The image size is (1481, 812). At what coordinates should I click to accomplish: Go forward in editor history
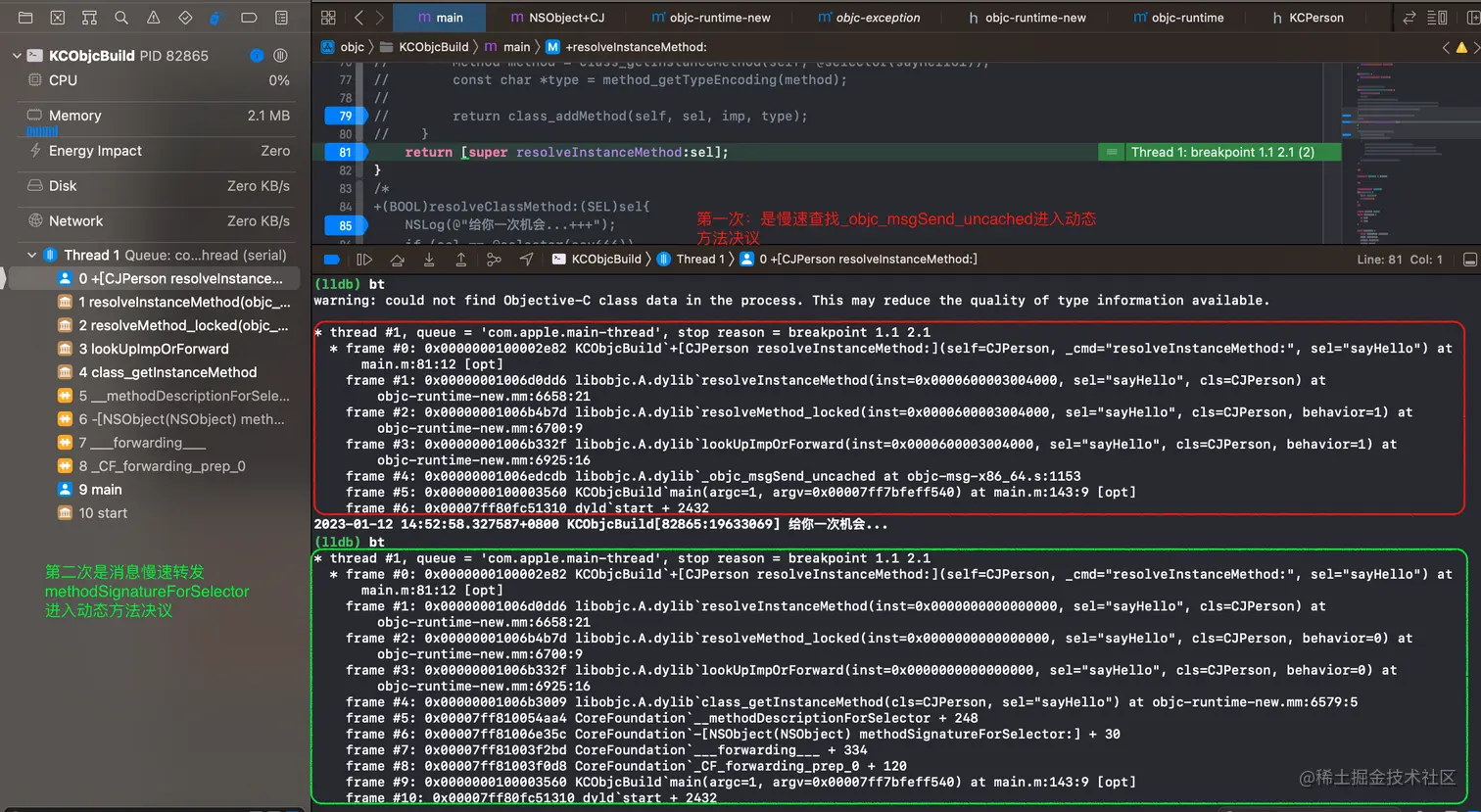click(x=379, y=18)
